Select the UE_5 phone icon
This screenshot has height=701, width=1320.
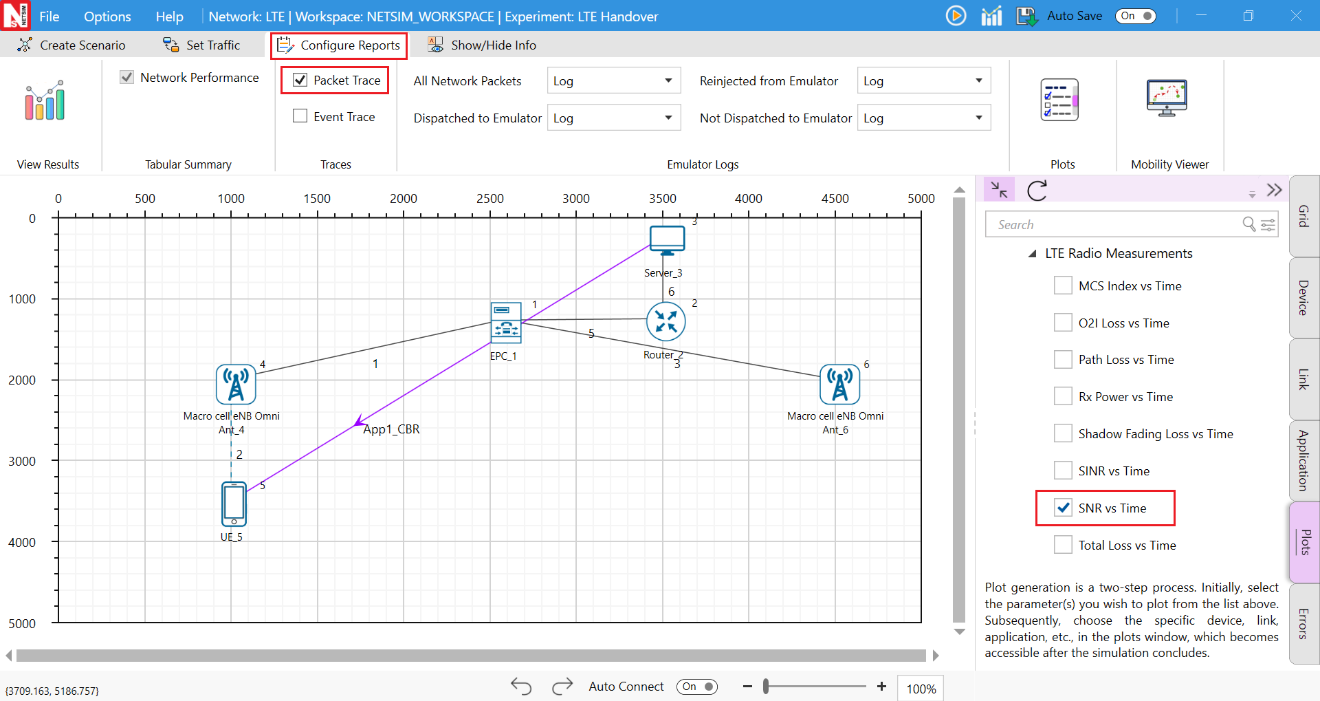(x=234, y=503)
